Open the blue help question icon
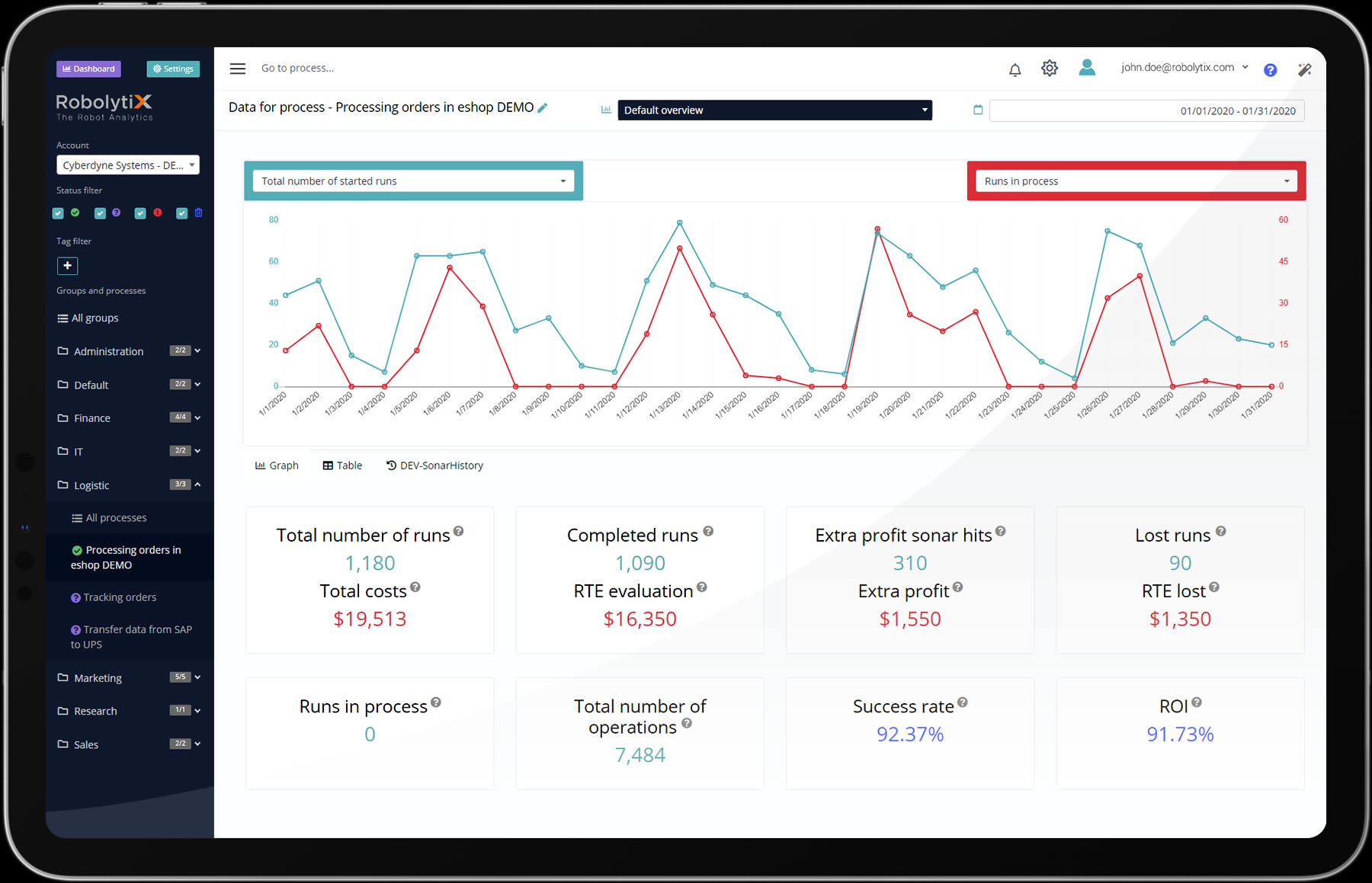The image size is (1372, 883). [1270, 70]
